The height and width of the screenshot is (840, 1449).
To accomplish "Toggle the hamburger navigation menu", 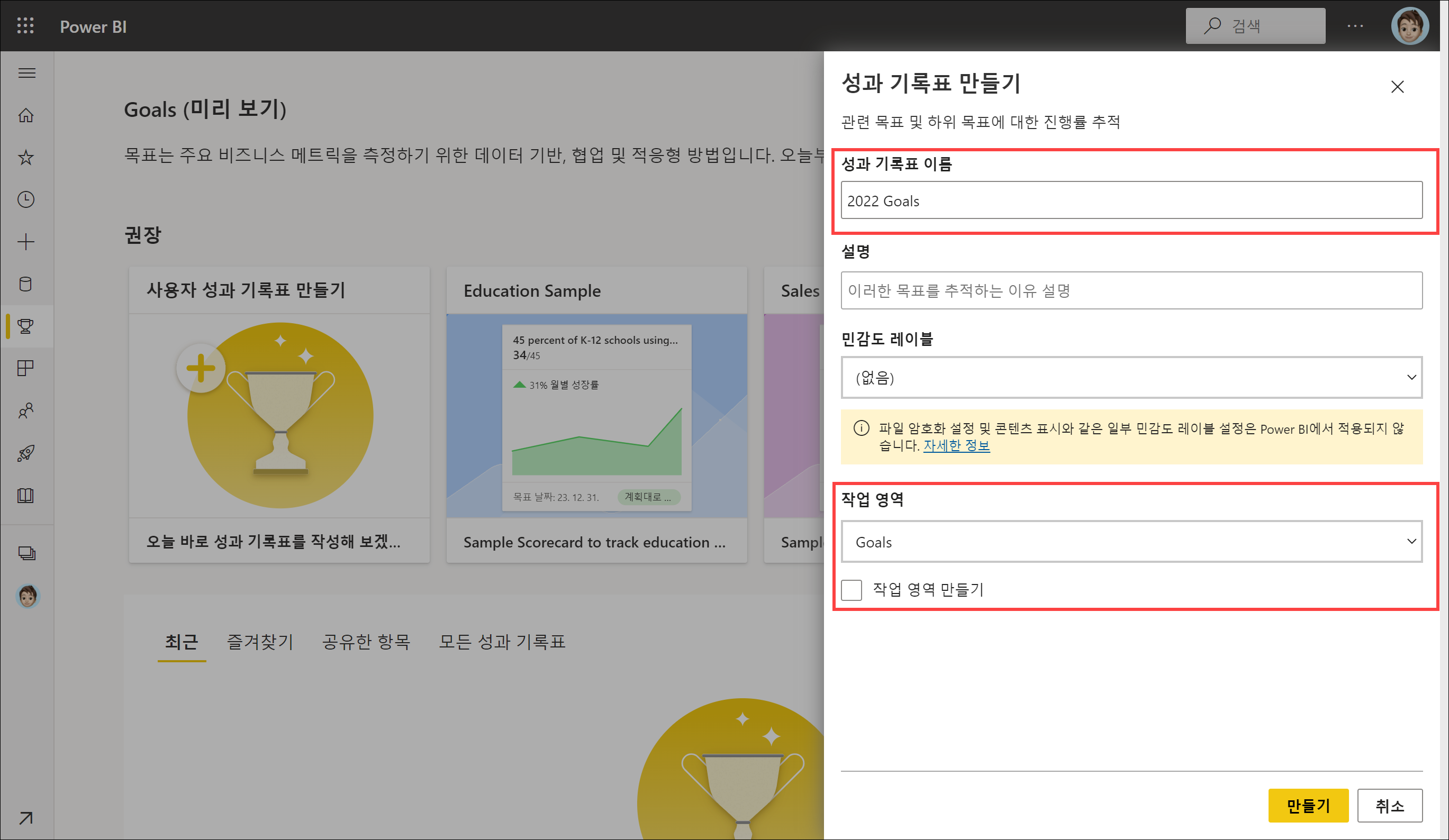I will 26,73.
